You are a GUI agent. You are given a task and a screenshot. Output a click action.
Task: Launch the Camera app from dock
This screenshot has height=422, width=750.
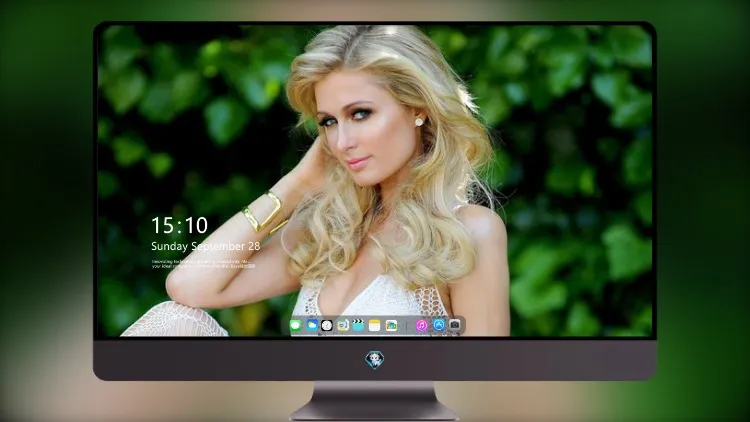tap(454, 325)
